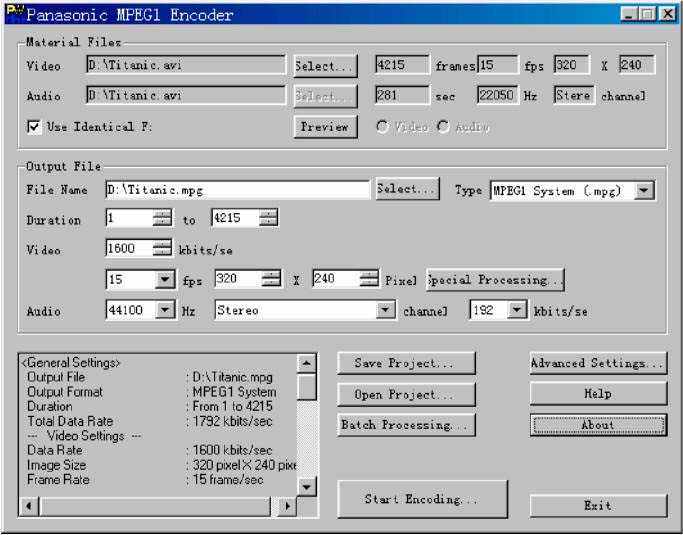Open the audio kbits/sec bitrate dropdown
The height and width of the screenshot is (535, 683).
click(516, 311)
